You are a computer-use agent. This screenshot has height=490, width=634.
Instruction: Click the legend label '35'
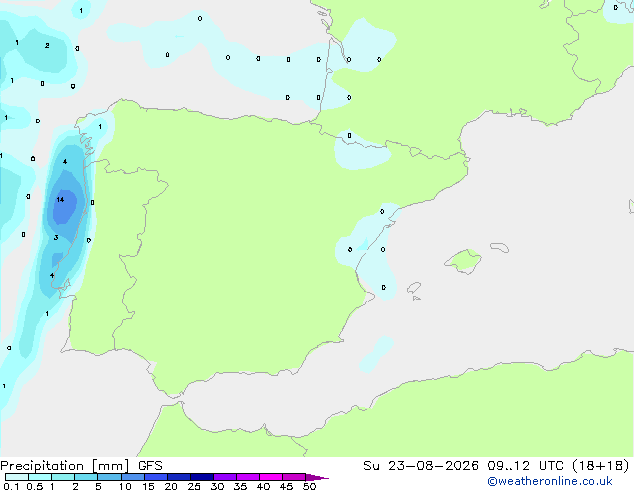pyautogui.click(x=240, y=486)
